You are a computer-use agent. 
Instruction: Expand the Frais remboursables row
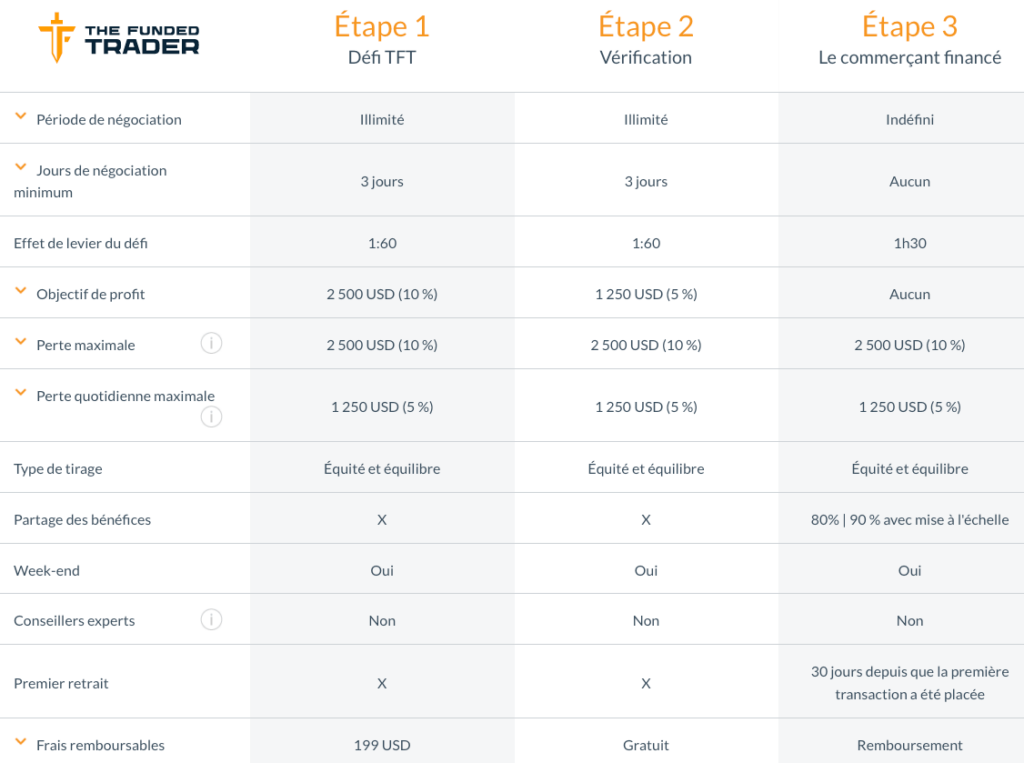[20, 740]
